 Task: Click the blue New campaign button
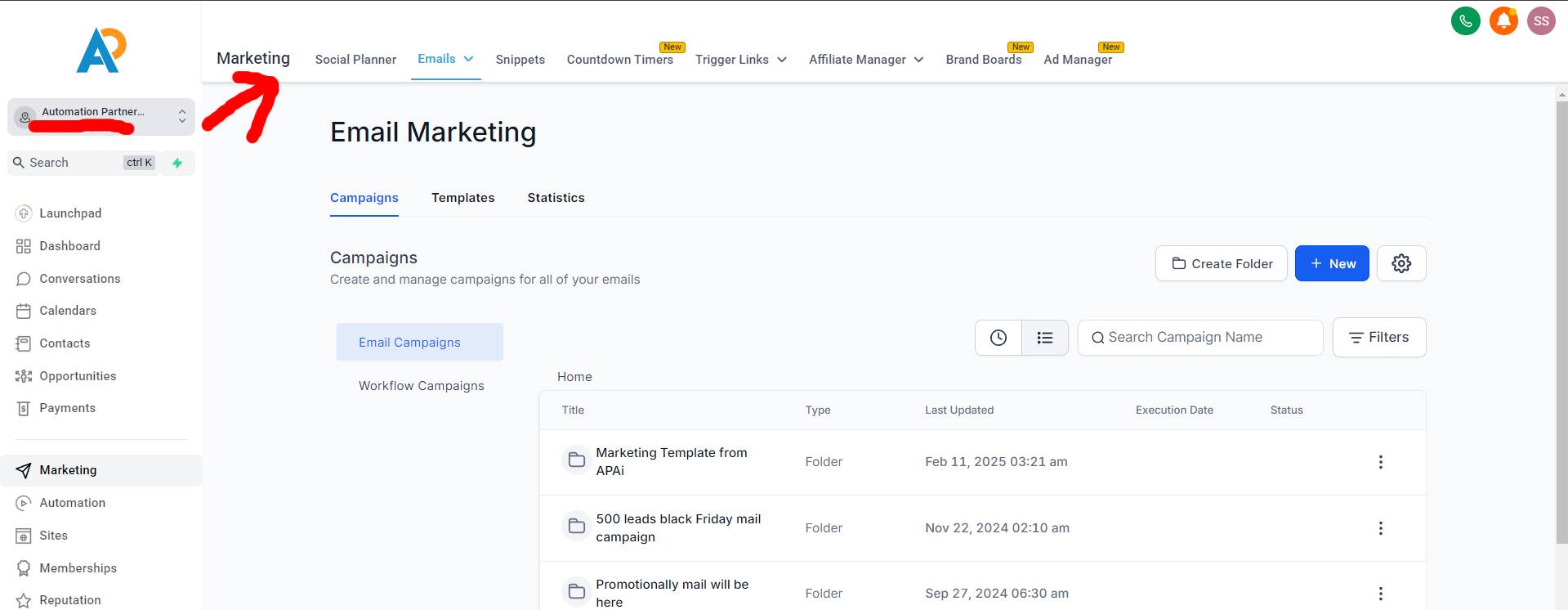1332,263
